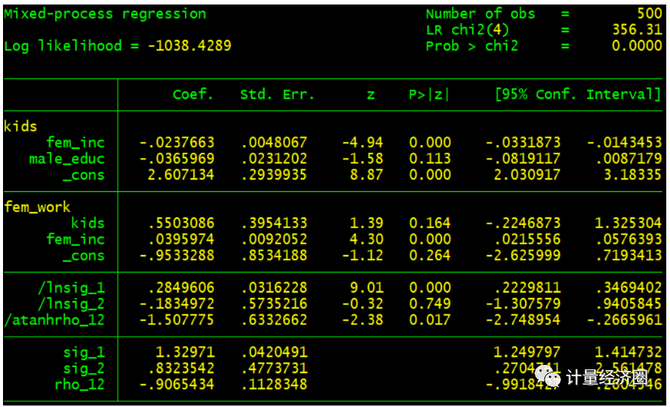Click the 'P>|z|' column header
This screenshot has width=670, height=407.
[429, 94]
